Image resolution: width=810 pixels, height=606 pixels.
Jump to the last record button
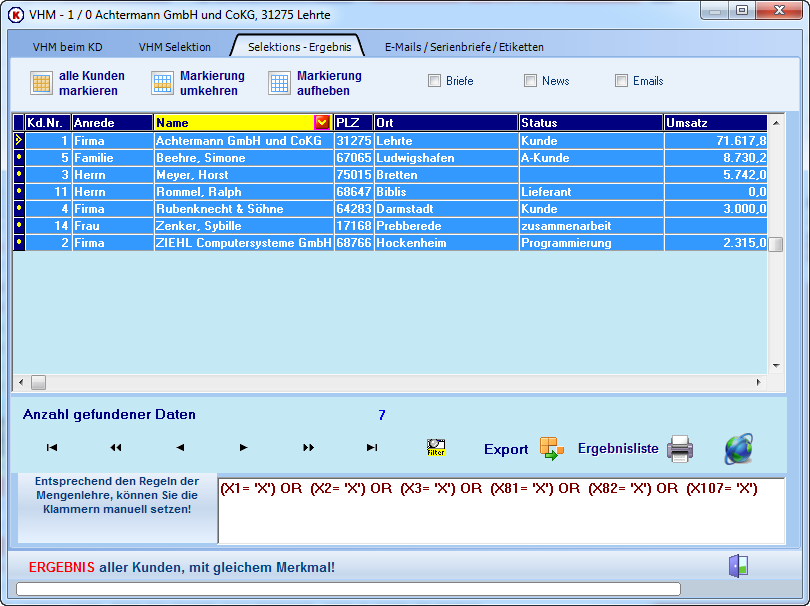(371, 447)
